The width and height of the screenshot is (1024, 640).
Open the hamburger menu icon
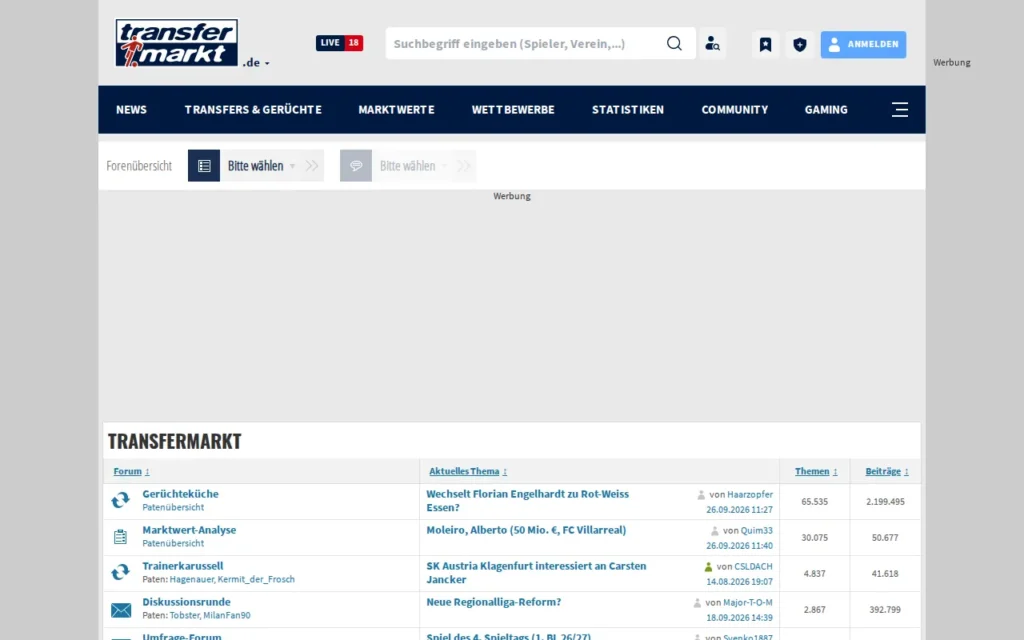[900, 109]
